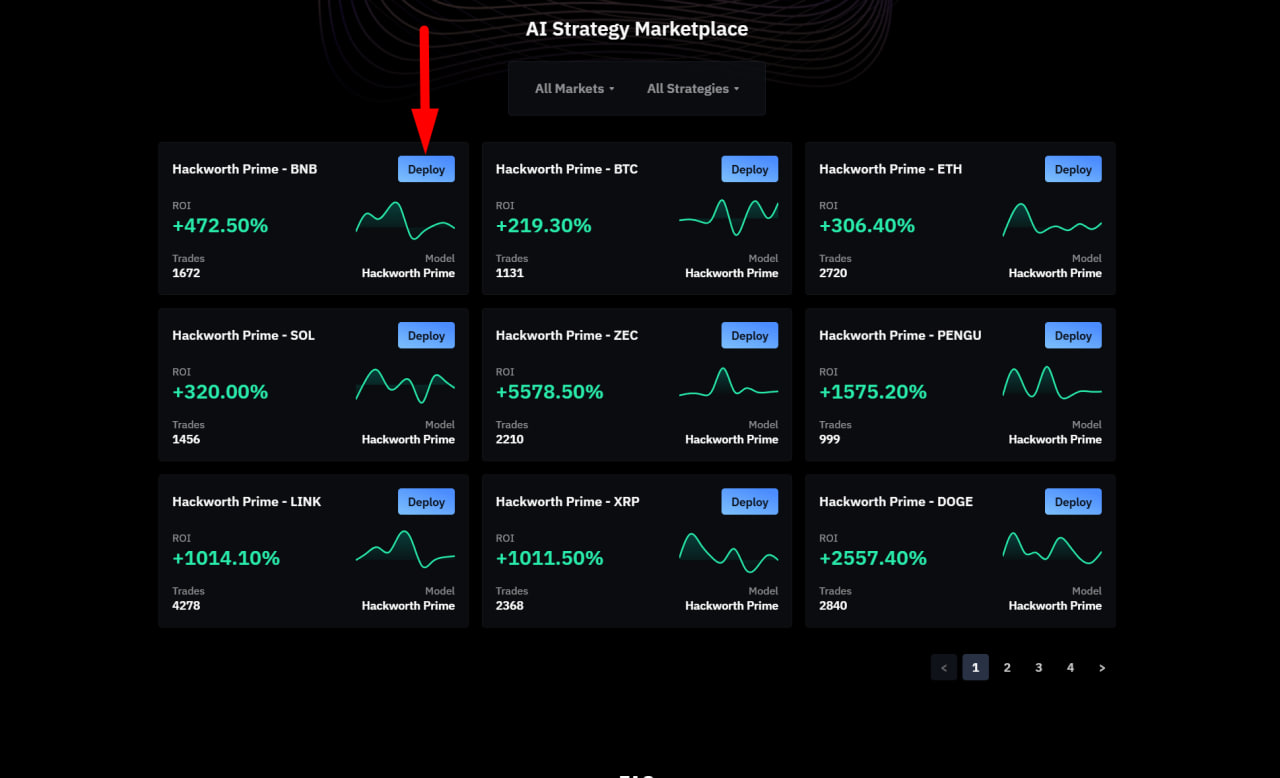This screenshot has width=1280, height=778.
Task: Click the 2368 trades count
Action: [x=510, y=605]
